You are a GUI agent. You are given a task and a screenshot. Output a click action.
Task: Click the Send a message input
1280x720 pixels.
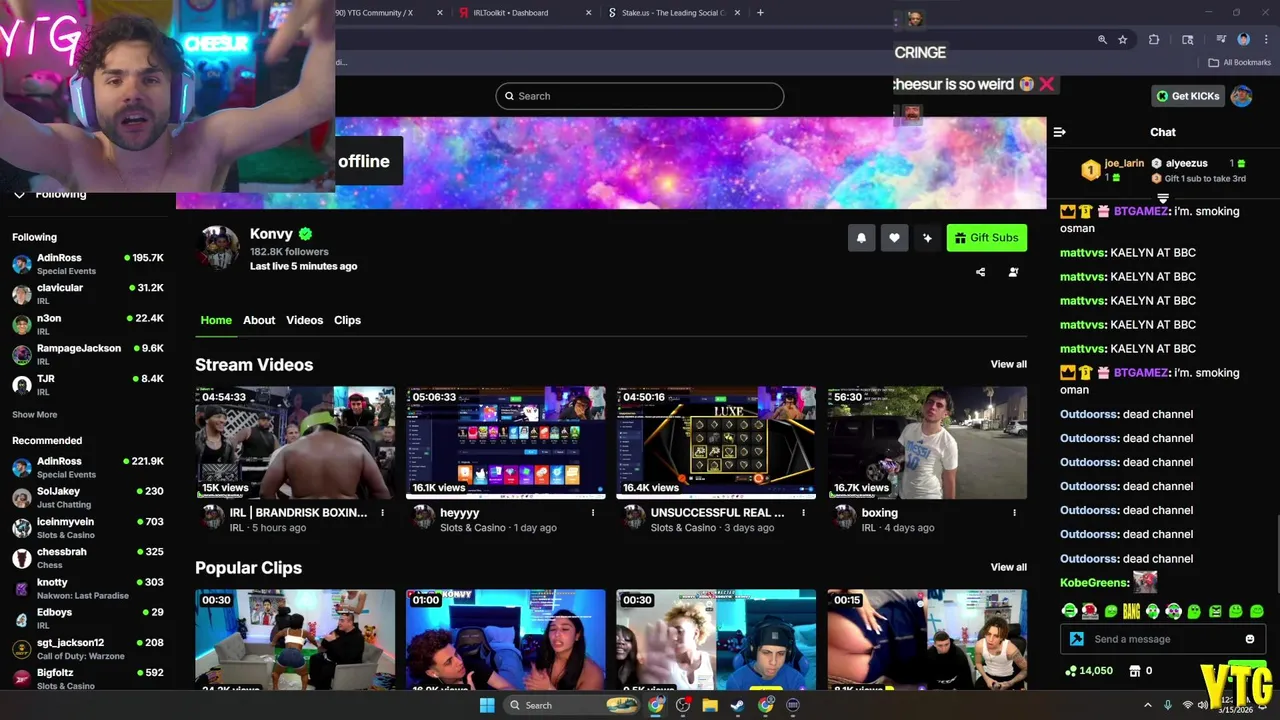click(1165, 639)
